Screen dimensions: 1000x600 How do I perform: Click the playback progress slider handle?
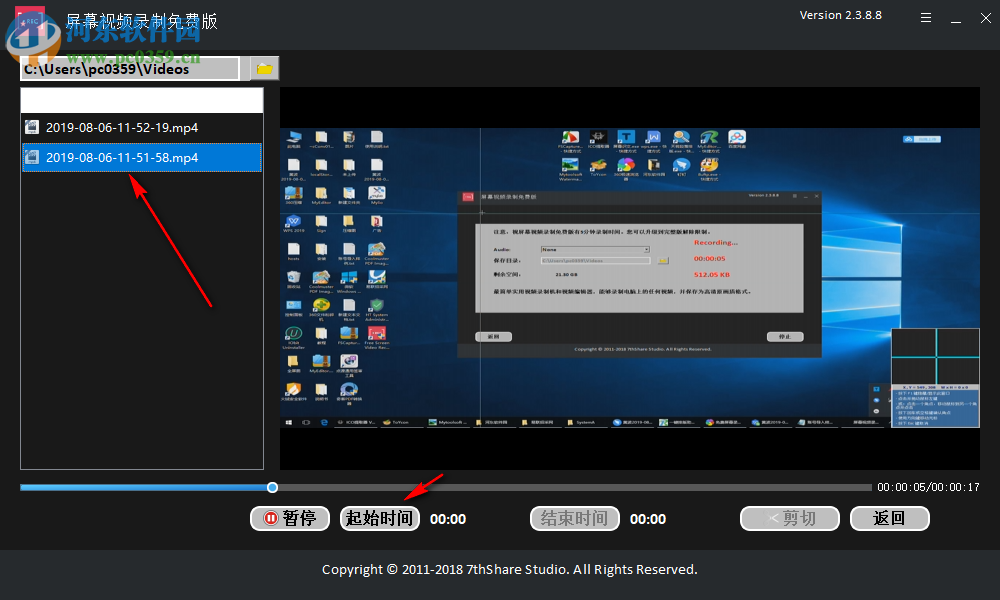coord(272,488)
